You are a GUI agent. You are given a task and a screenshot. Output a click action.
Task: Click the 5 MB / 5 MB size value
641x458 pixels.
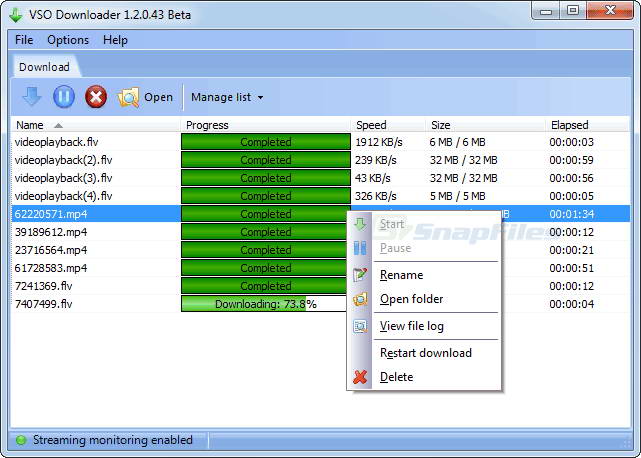(x=457, y=196)
